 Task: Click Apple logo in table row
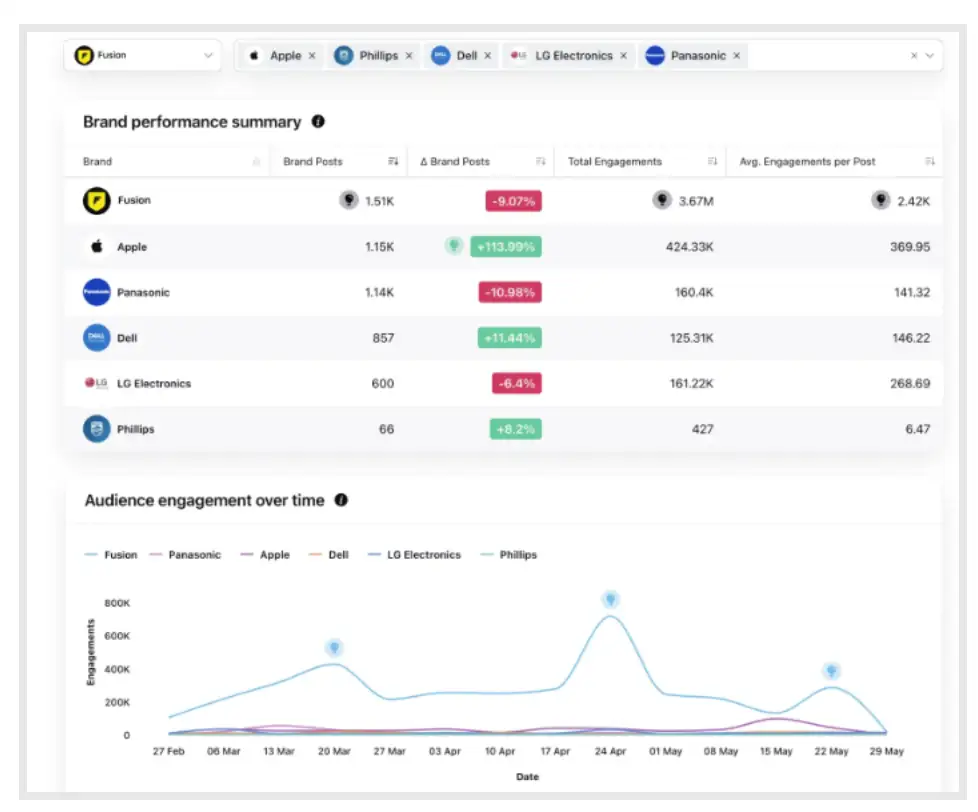point(97,246)
